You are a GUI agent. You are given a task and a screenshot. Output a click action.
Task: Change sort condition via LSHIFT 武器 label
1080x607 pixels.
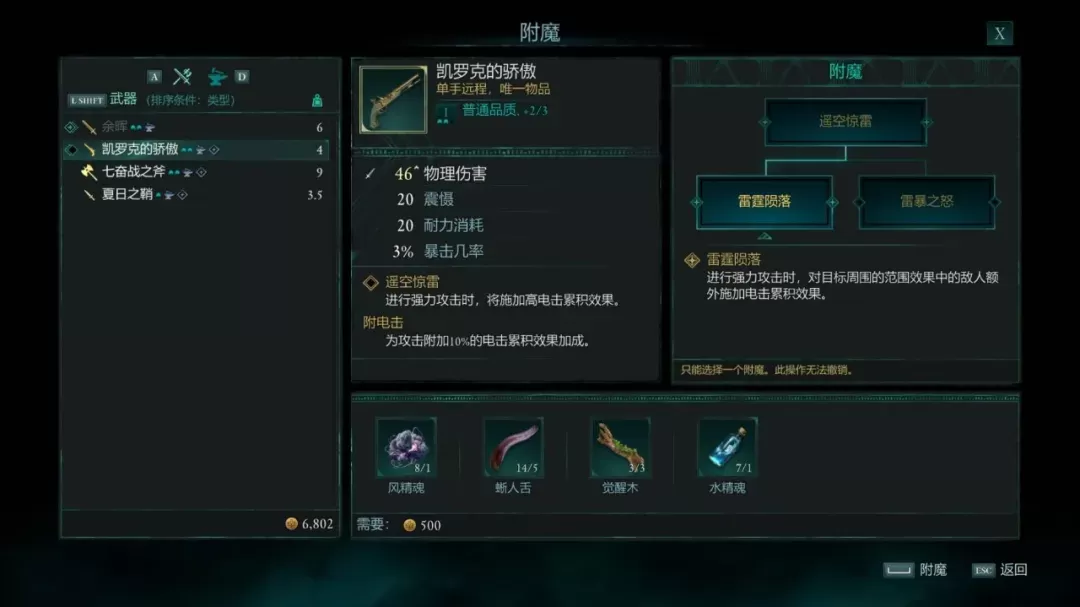point(103,100)
